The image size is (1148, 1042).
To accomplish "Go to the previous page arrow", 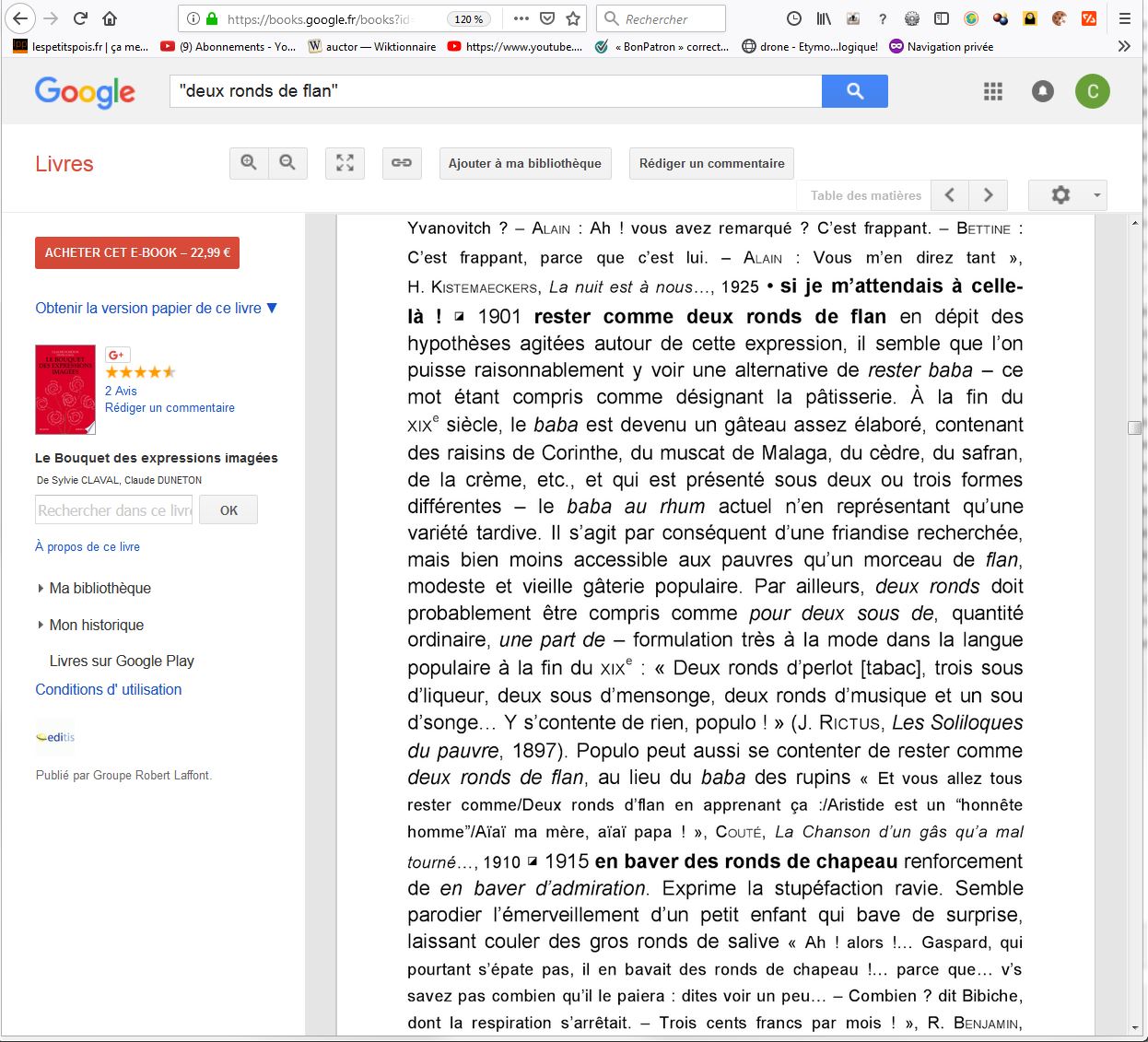I will point(950,195).
